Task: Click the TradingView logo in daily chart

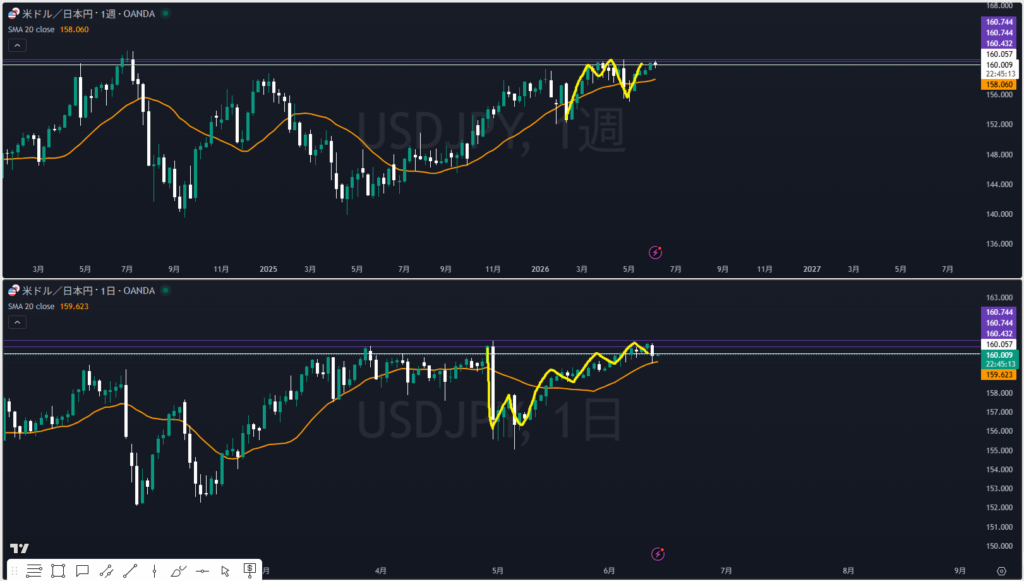Action: 19,548
